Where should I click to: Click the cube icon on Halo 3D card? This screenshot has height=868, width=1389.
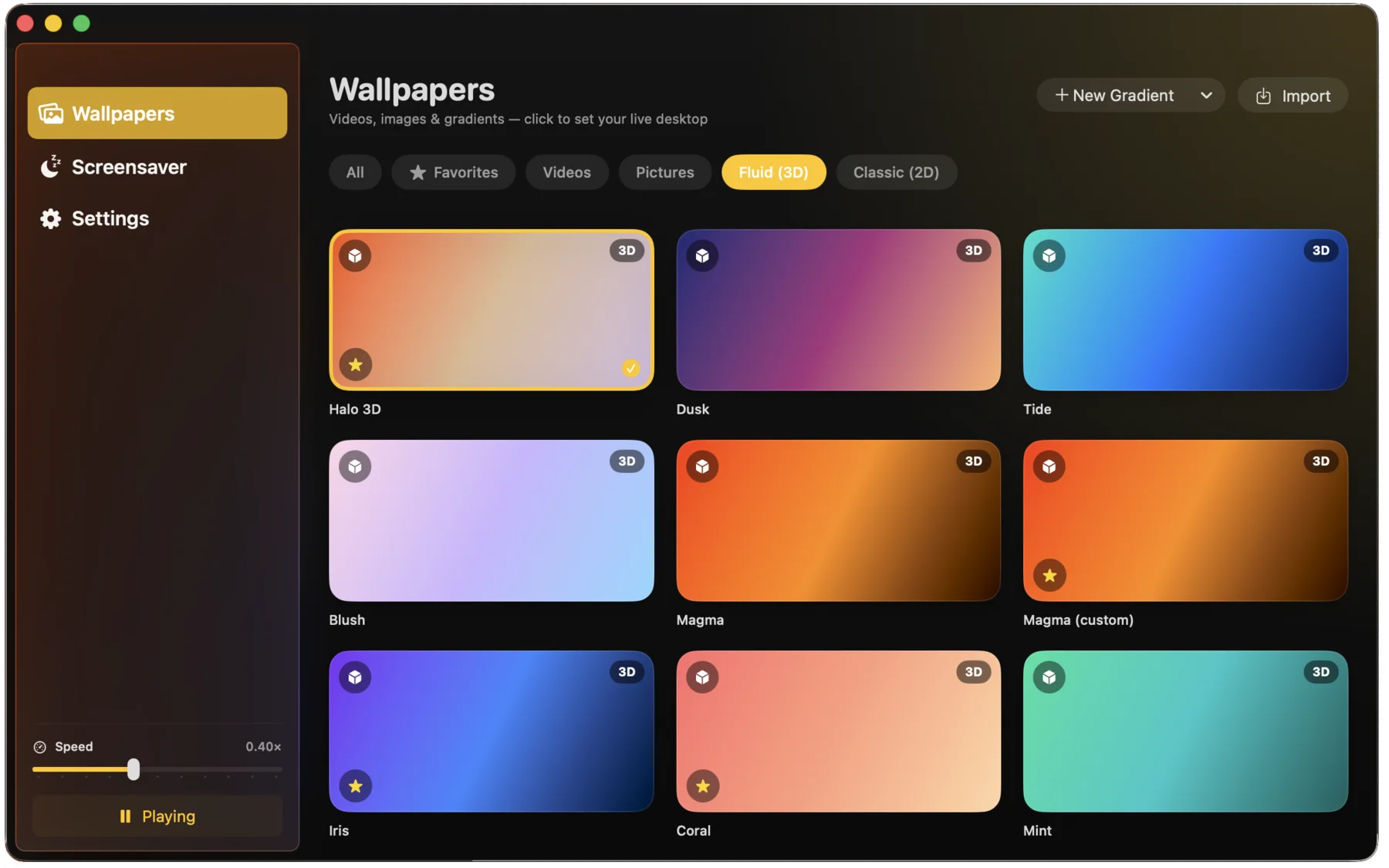(355, 255)
